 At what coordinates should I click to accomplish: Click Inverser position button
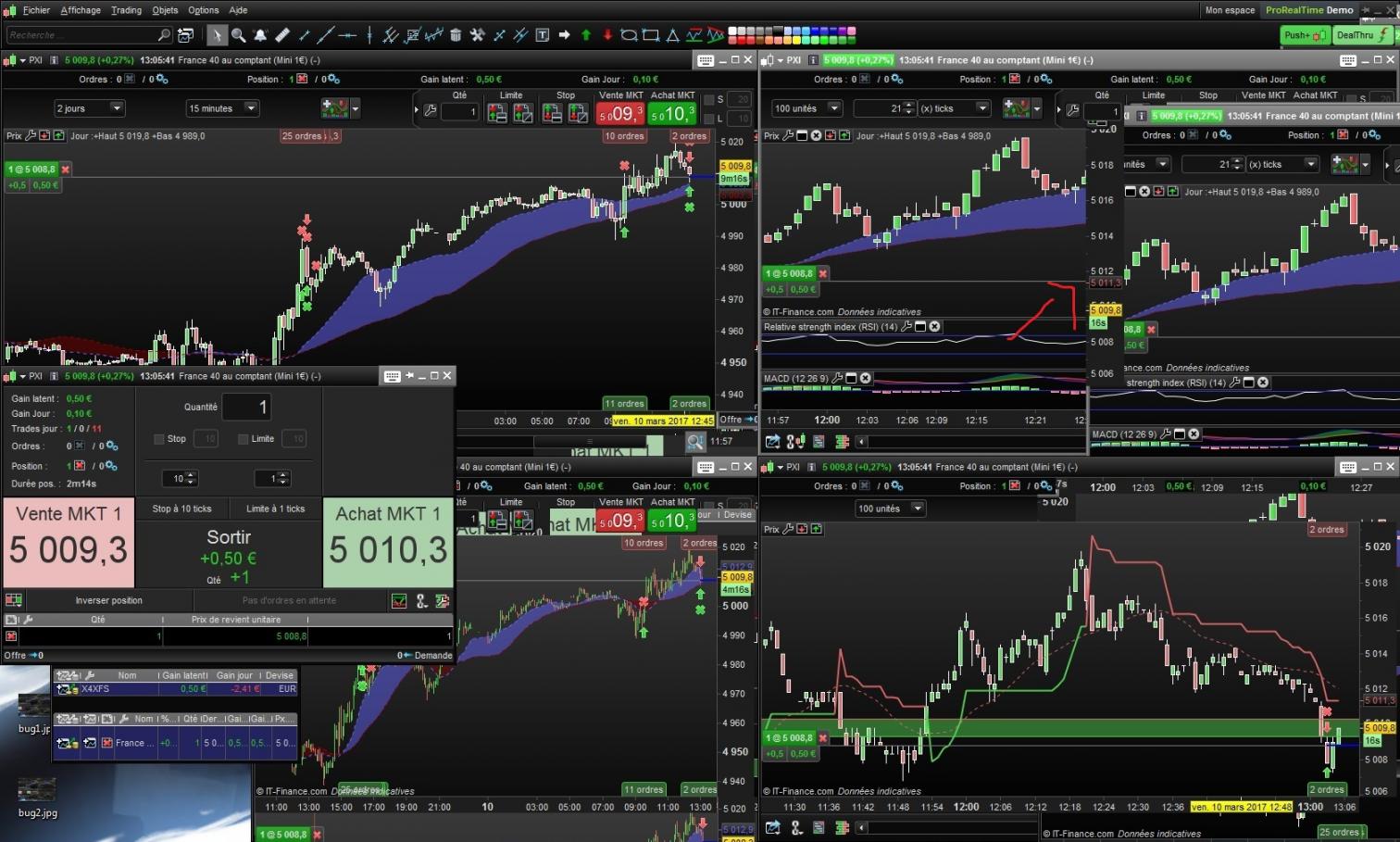(108, 600)
